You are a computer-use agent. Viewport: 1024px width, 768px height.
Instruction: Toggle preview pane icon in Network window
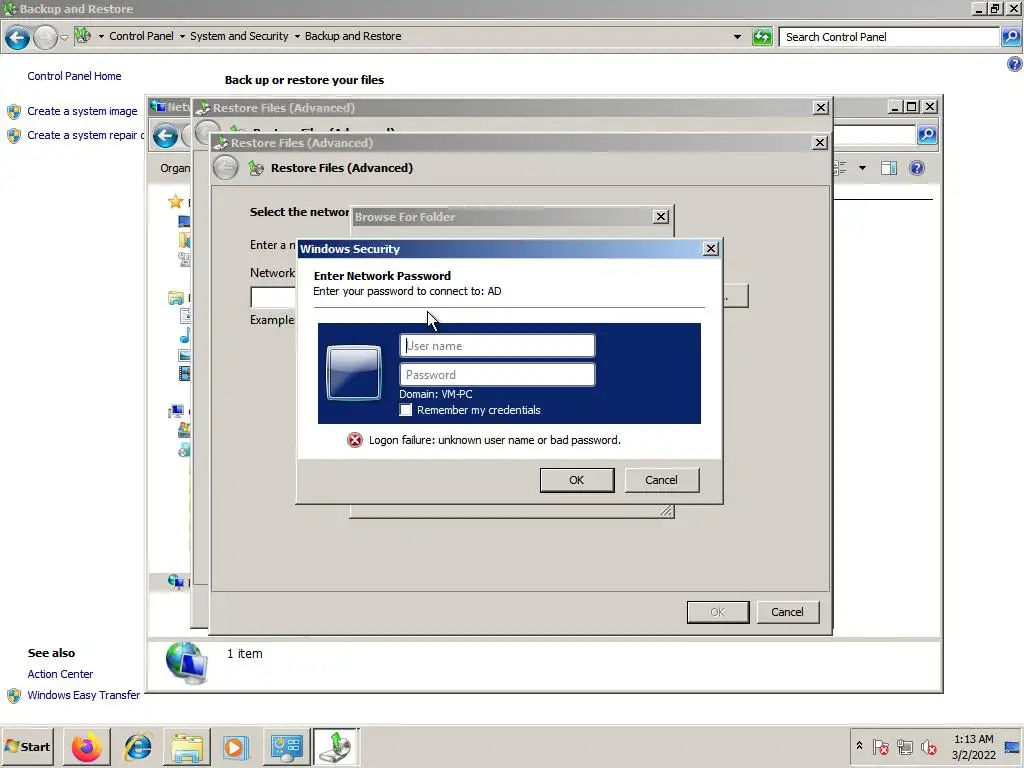[x=889, y=168]
